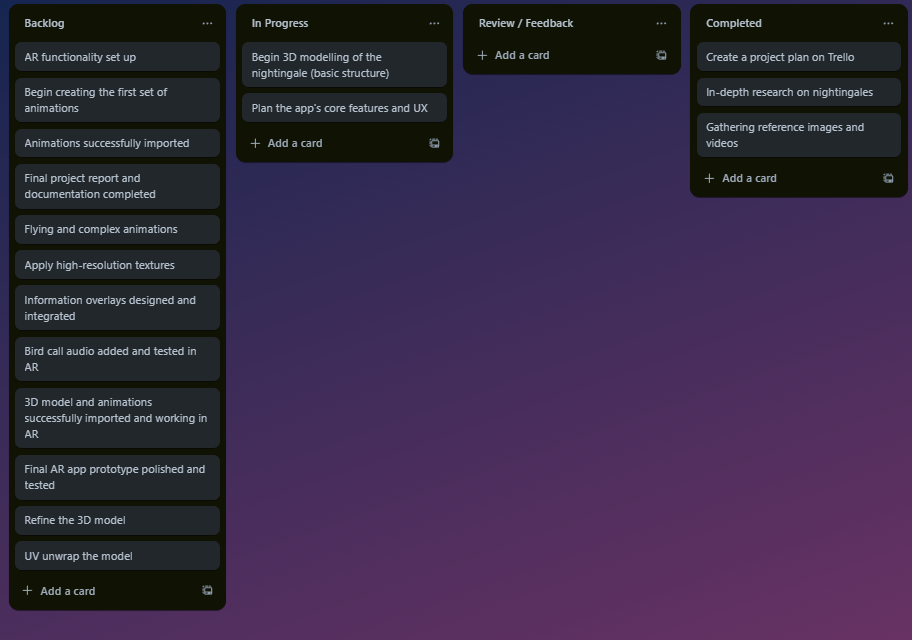Image resolution: width=912 pixels, height=640 pixels.
Task: Open the 'AR functionality set up' card
Action: [117, 57]
